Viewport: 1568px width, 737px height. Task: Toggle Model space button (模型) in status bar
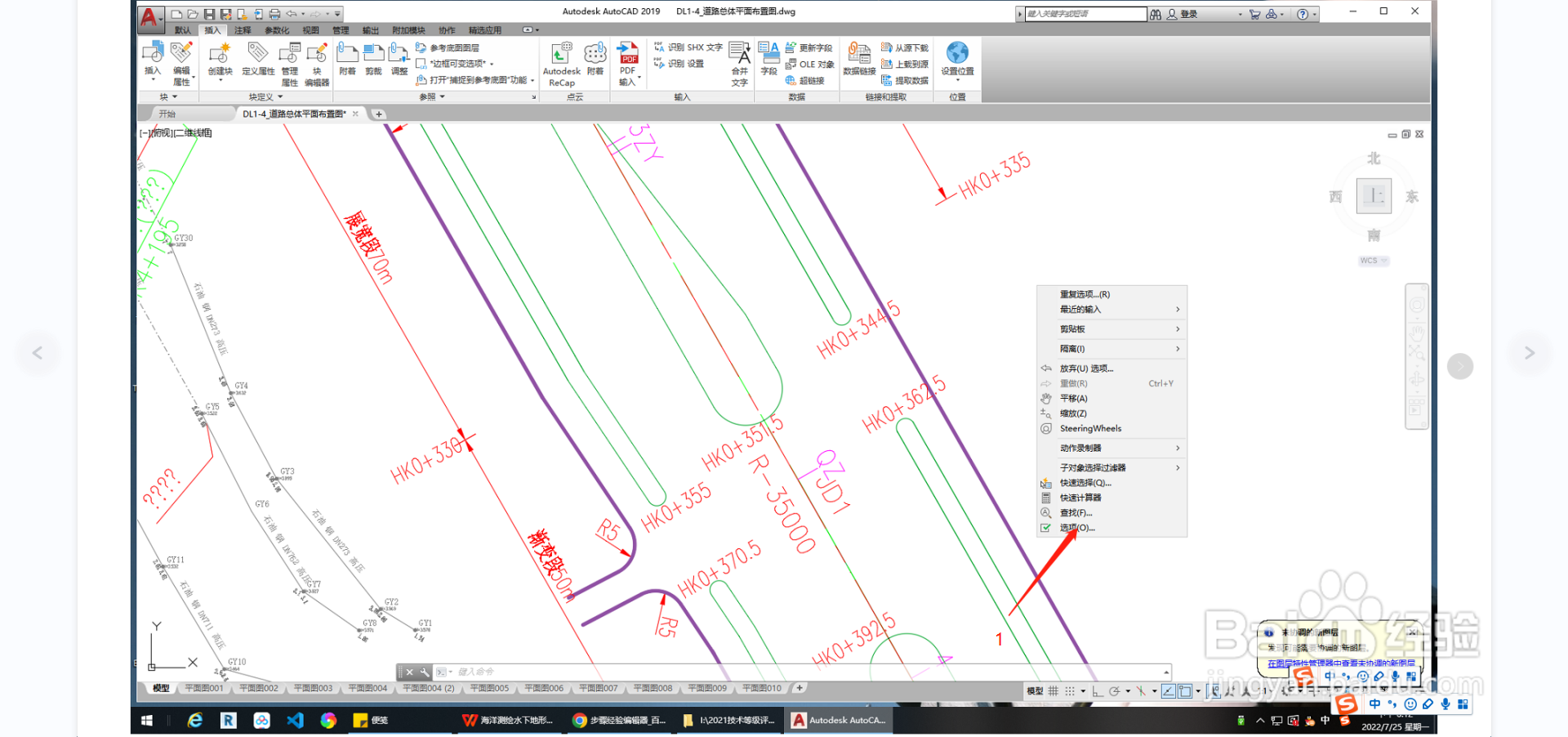1035,691
